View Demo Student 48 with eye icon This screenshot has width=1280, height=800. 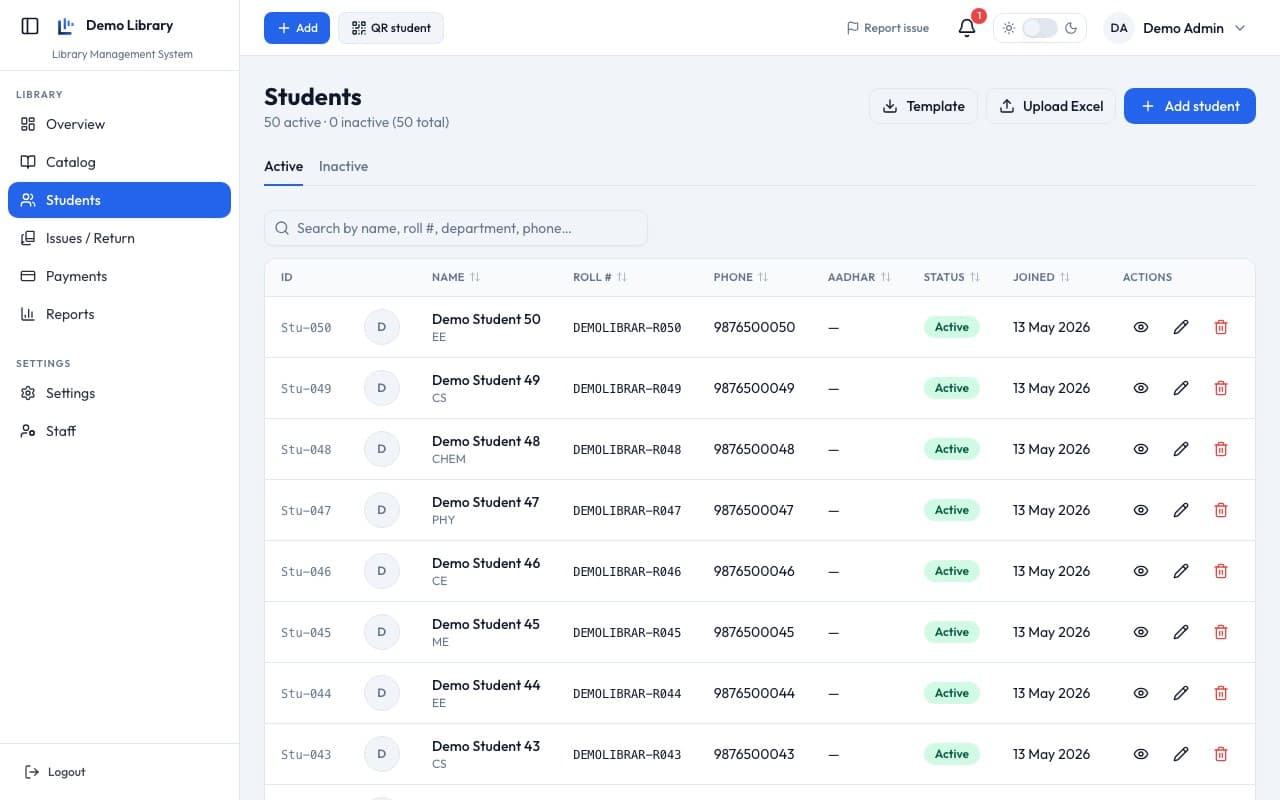(1141, 449)
